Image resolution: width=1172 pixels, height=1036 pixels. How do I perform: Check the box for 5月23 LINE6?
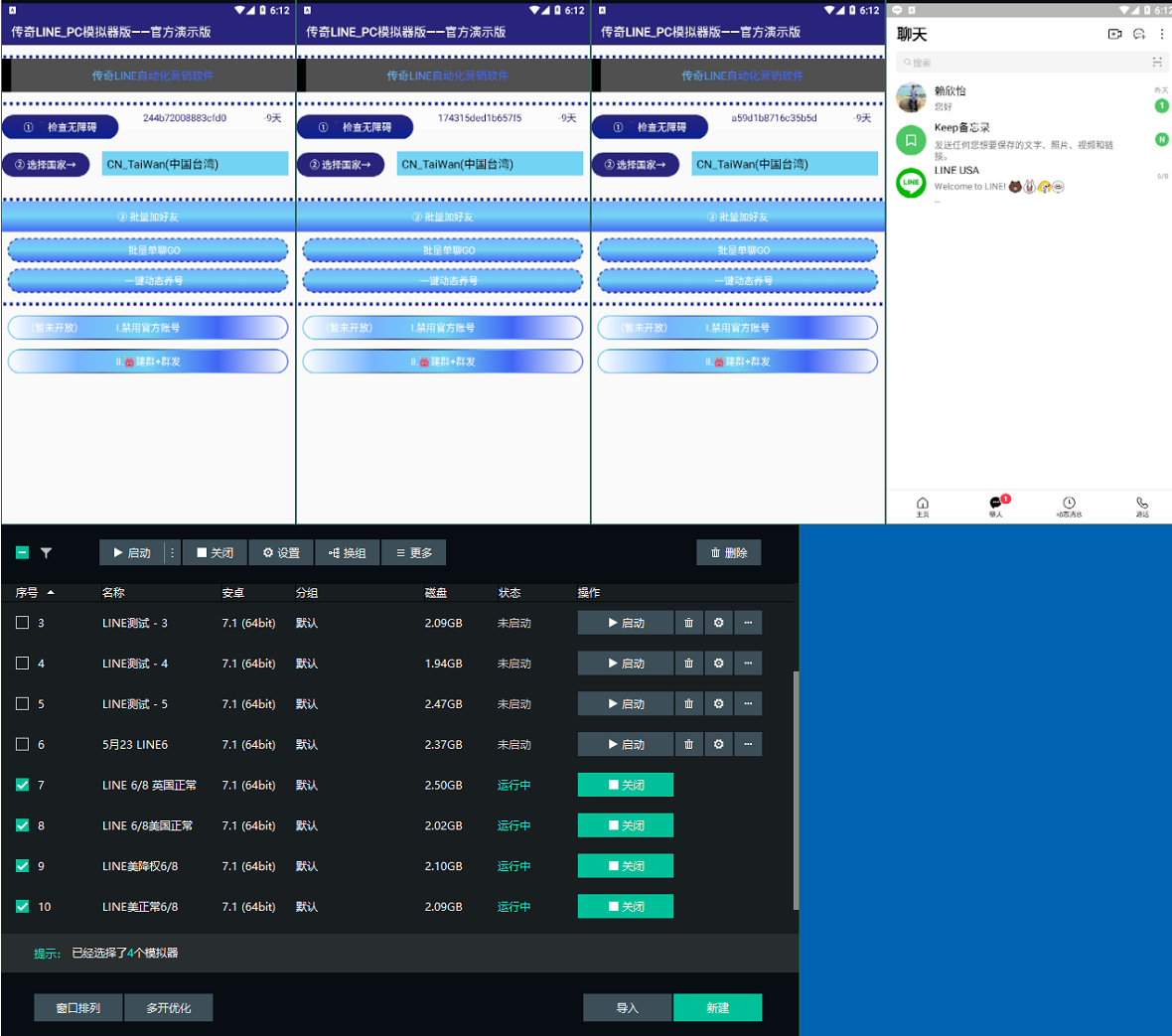point(23,745)
